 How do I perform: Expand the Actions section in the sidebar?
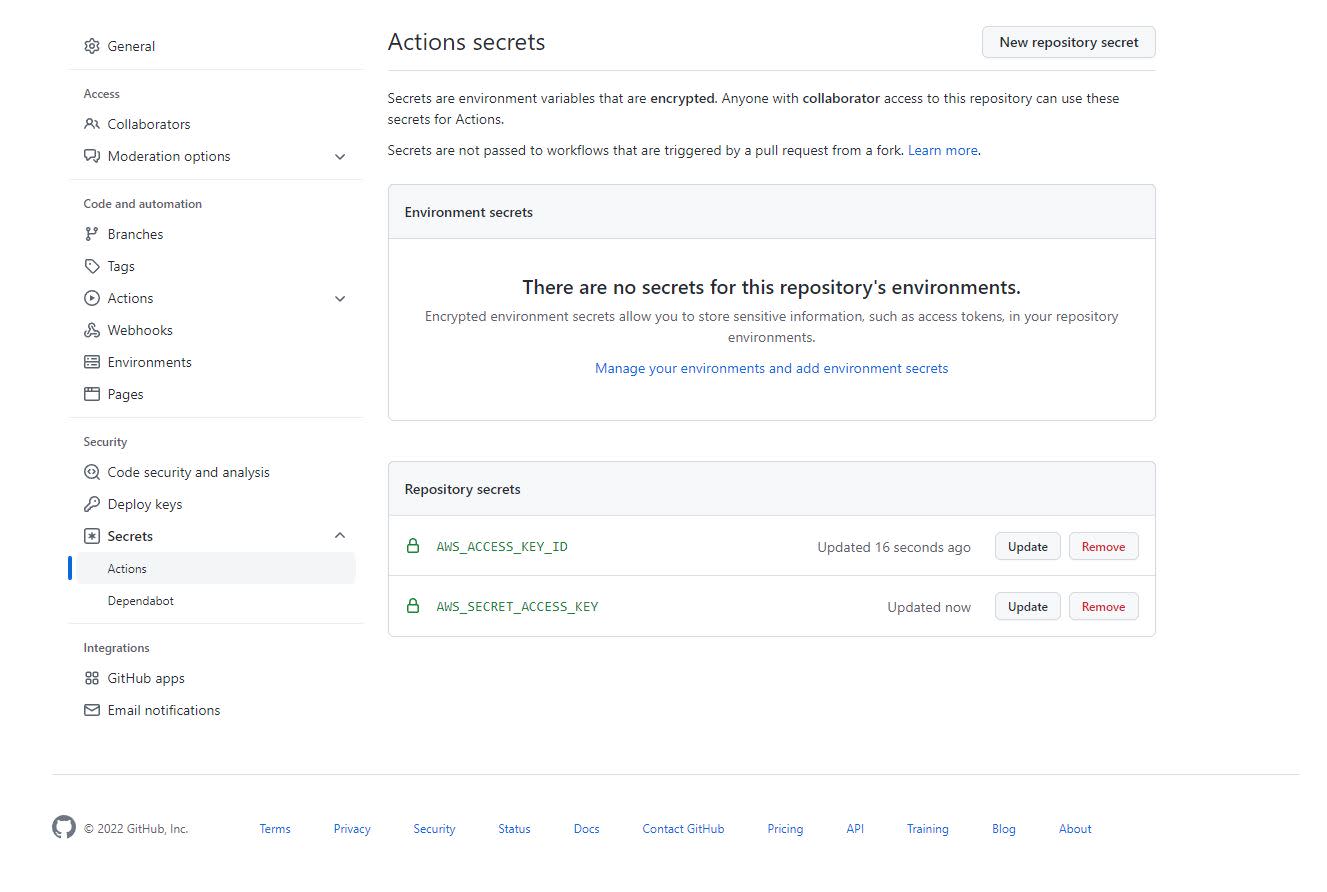[x=340, y=298]
